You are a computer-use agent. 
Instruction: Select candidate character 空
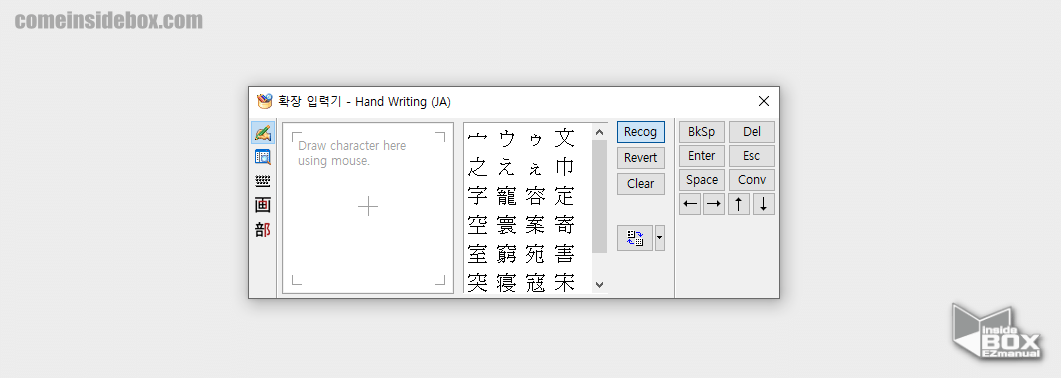pos(478,225)
